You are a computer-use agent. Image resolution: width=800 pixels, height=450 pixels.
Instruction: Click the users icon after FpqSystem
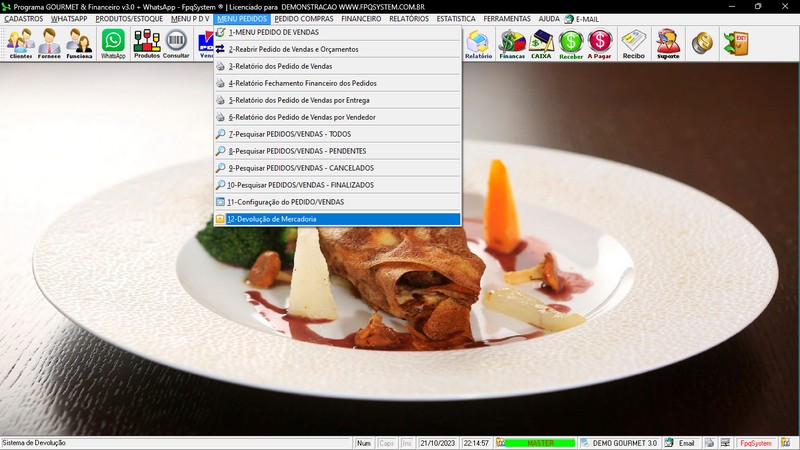point(786,443)
